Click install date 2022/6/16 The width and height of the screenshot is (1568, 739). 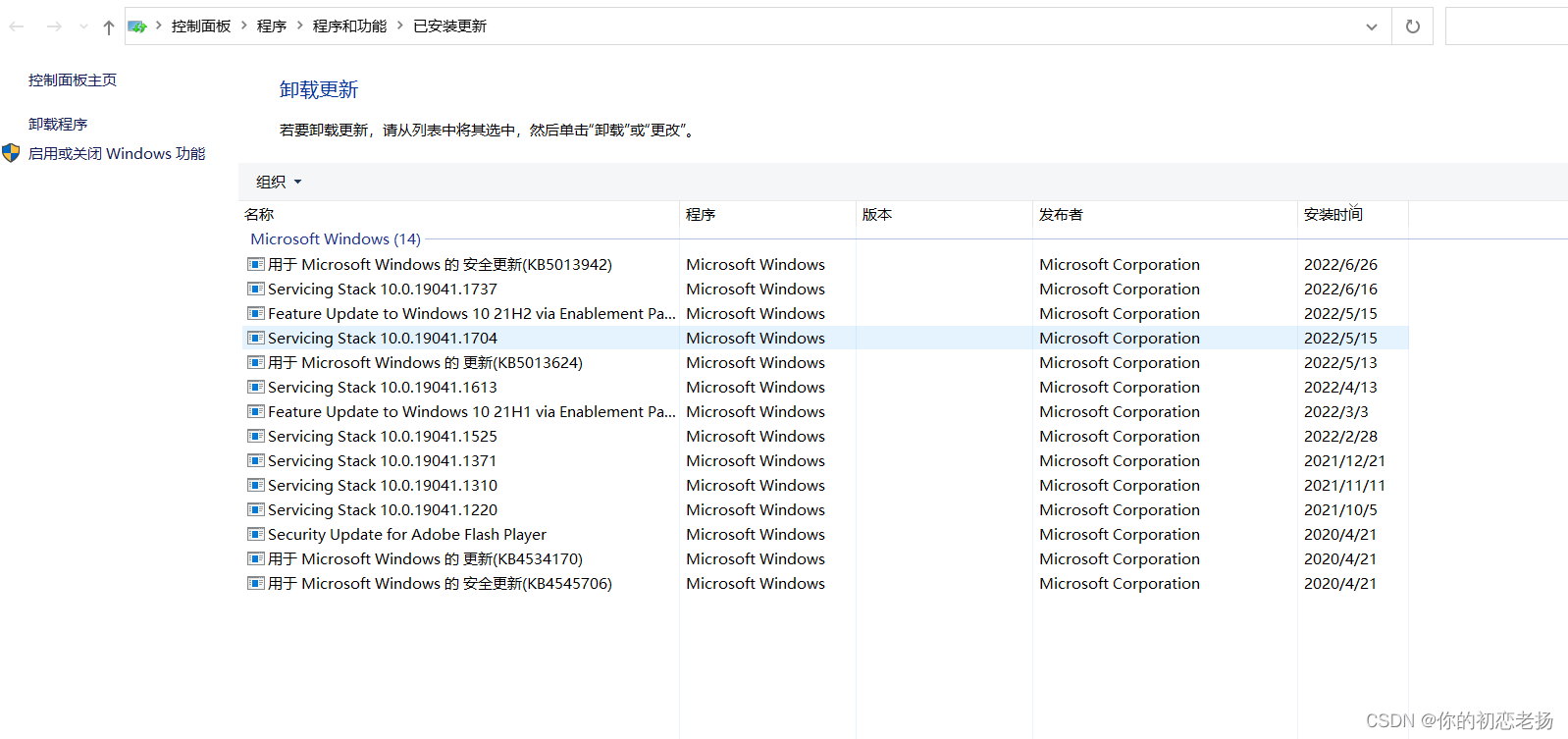(x=1340, y=290)
